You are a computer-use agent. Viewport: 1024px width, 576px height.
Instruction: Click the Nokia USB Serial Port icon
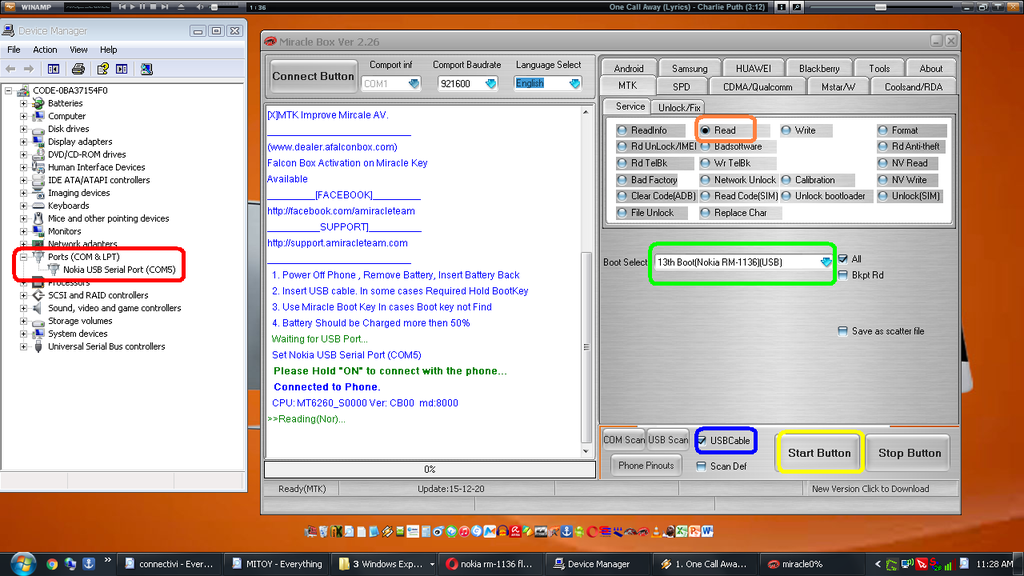(x=53, y=270)
